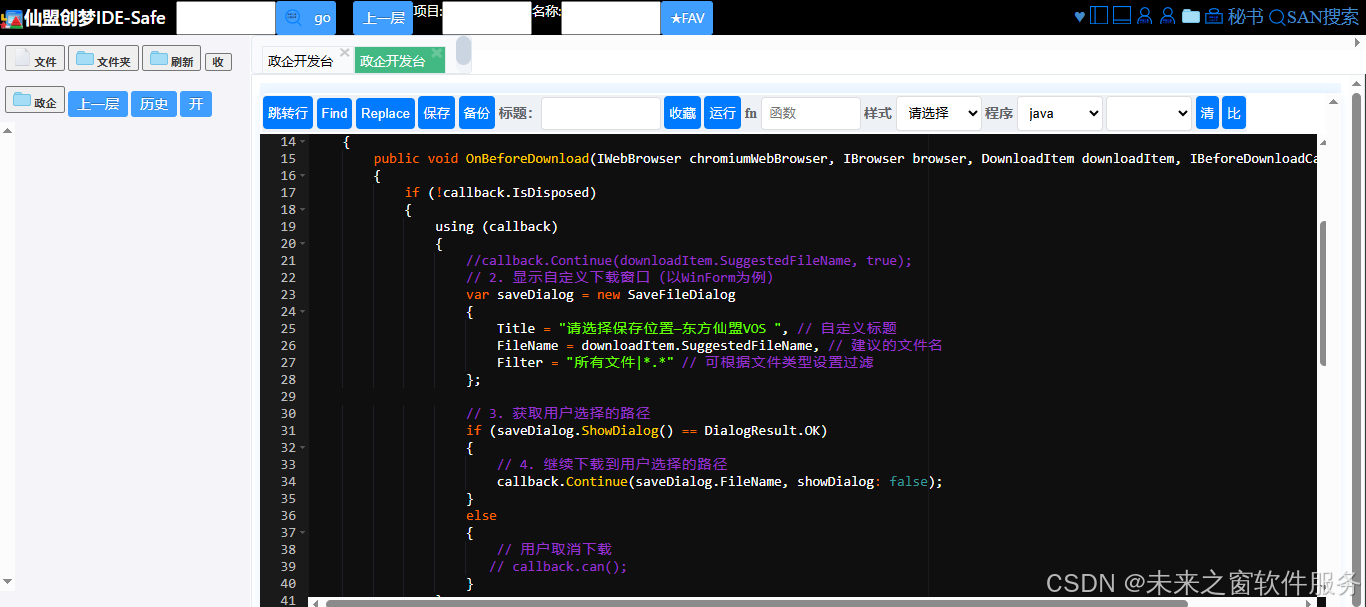
Task: Click the Find button
Action: coord(335,113)
